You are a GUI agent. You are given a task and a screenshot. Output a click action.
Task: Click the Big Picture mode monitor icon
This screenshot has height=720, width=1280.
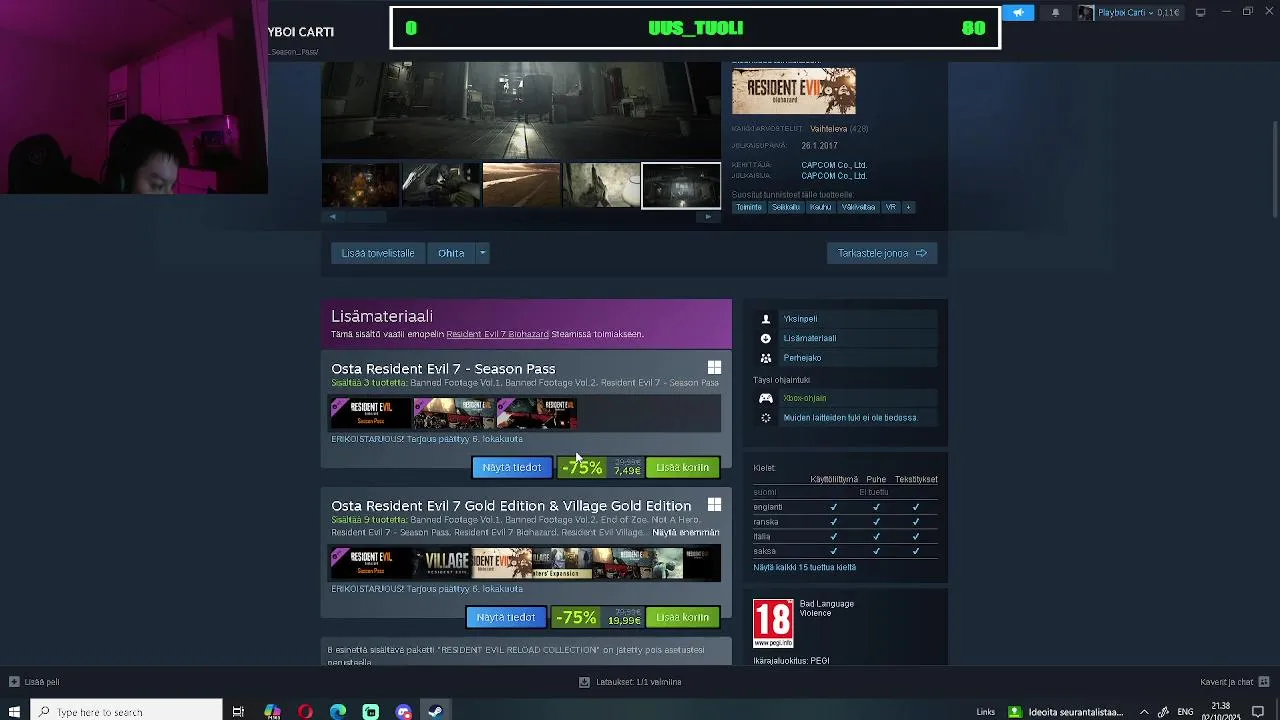pyautogui.click(x=1200, y=12)
